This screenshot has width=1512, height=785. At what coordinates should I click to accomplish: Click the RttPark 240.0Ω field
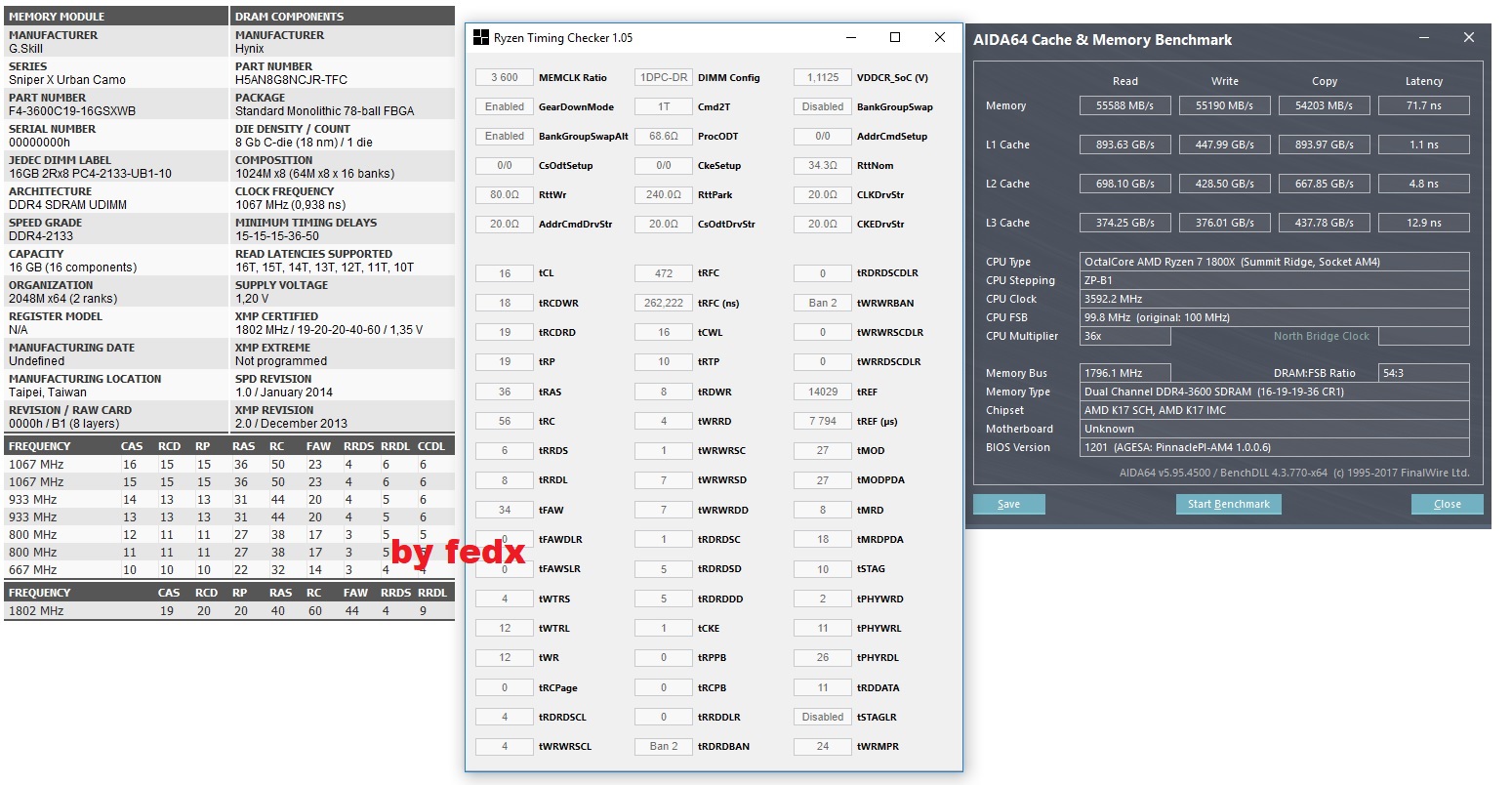[664, 195]
